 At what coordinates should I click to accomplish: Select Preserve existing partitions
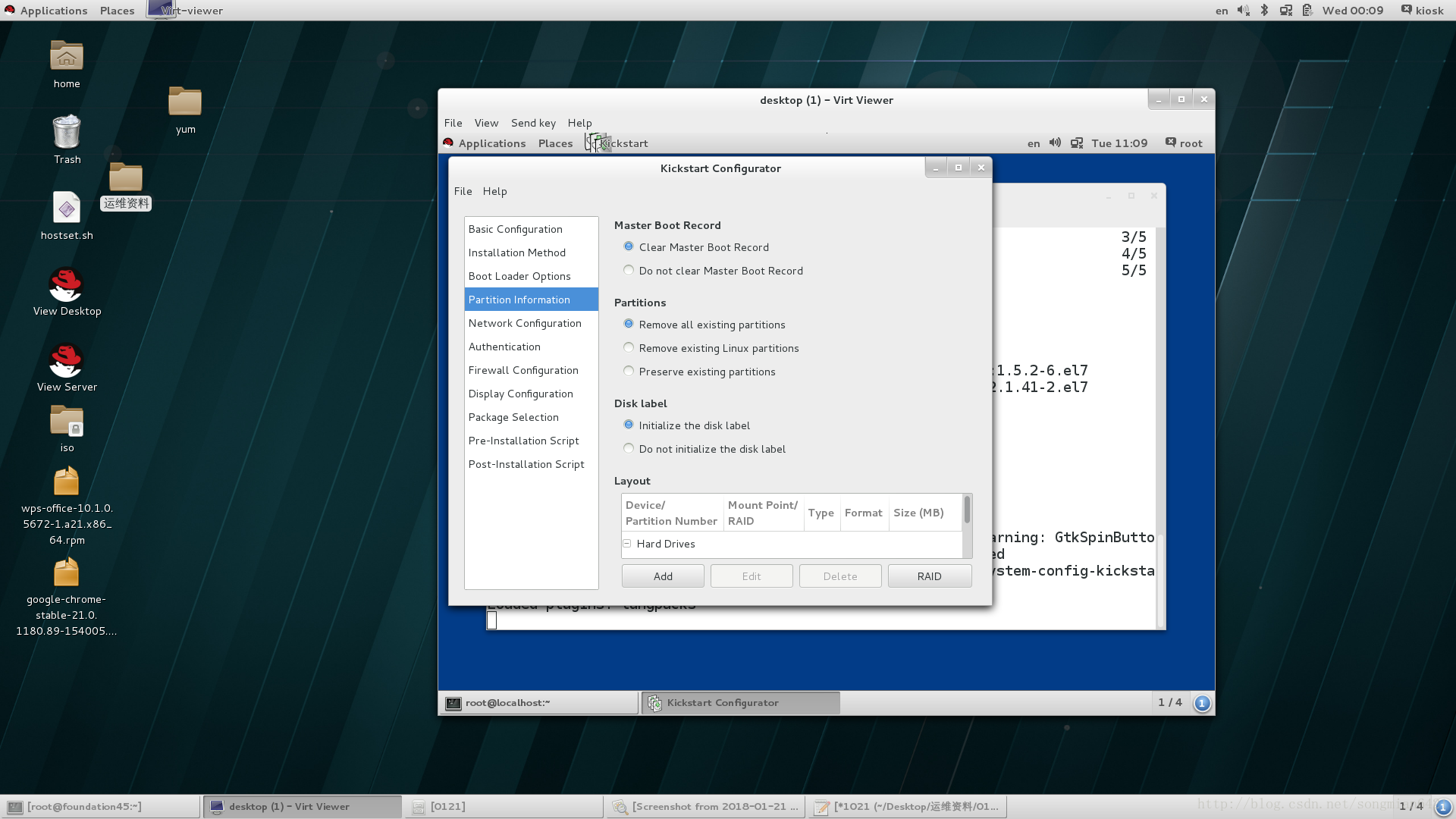click(x=629, y=371)
